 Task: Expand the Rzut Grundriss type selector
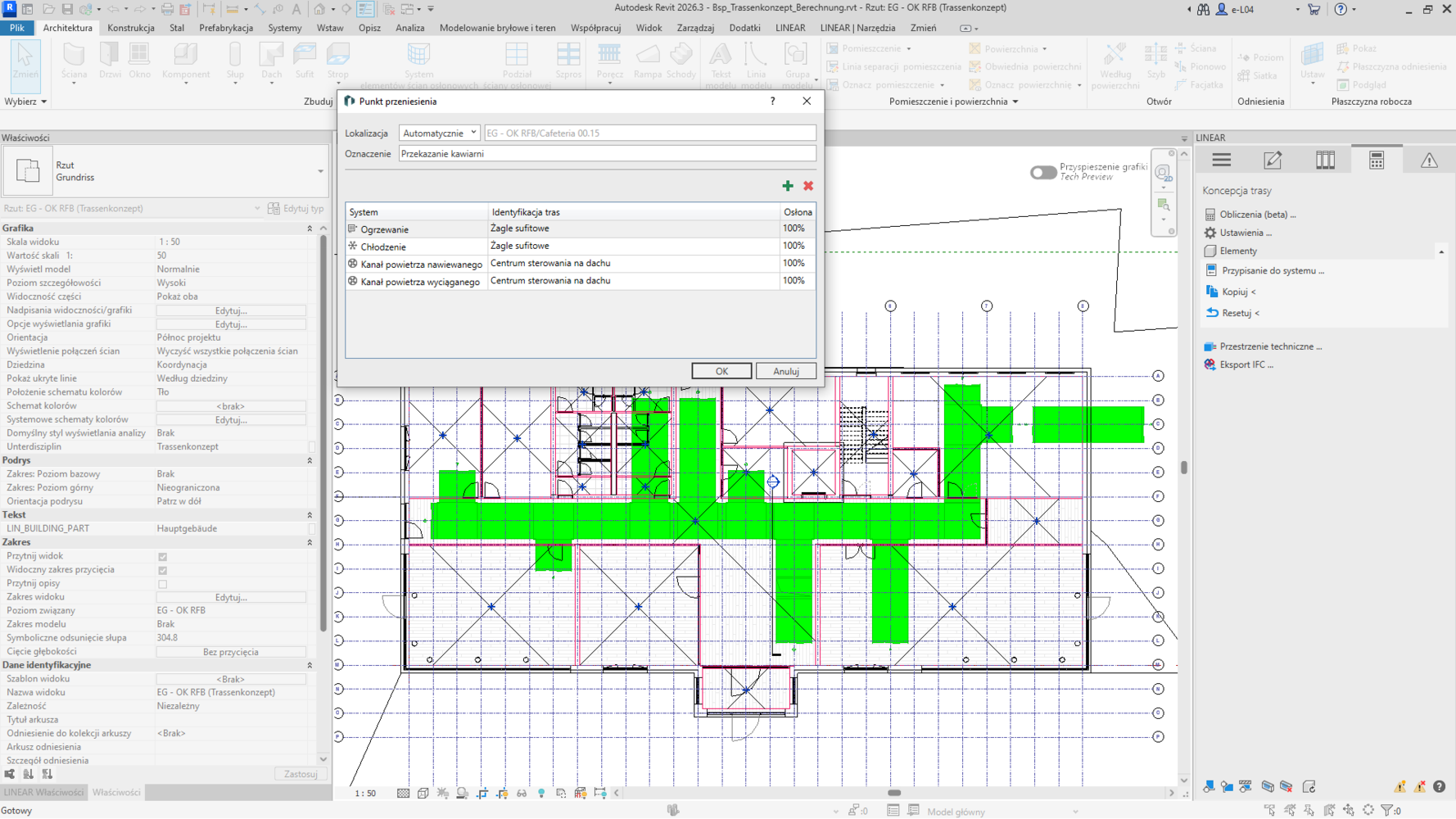[x=320, y=171]
